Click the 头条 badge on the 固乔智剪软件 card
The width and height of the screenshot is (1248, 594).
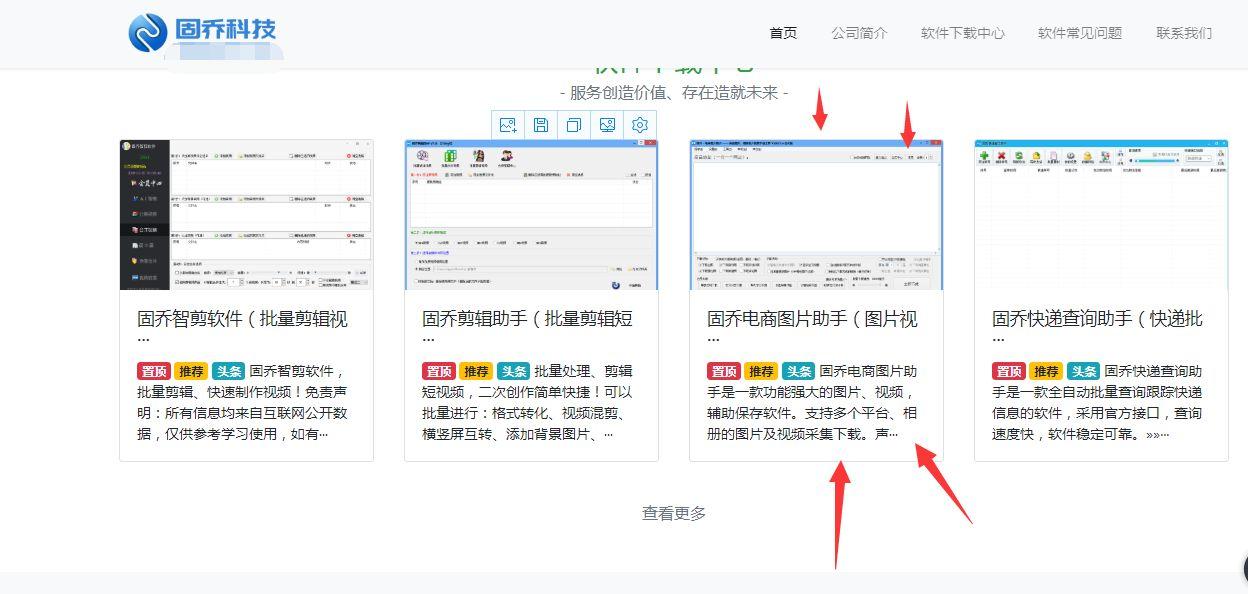(x=228, y=371)
